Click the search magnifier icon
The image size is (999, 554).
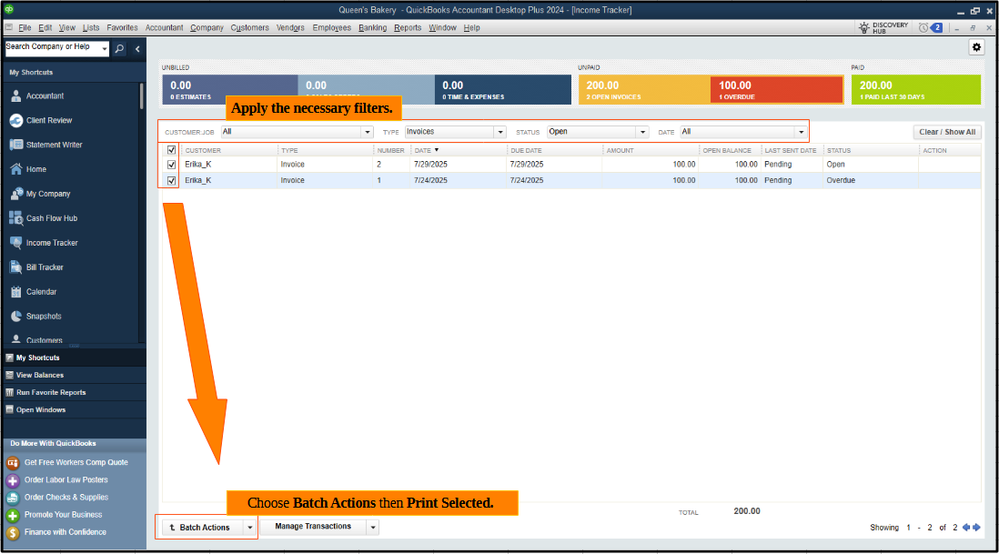click(119, 49)
